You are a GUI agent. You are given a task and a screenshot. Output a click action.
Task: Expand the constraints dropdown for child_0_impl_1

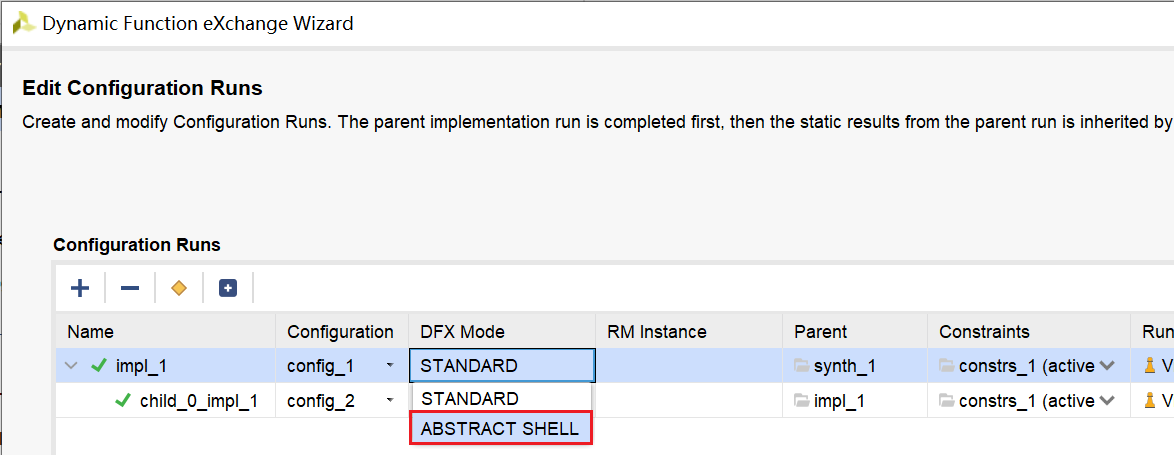pyautogui.click(x=1107, y=401)
